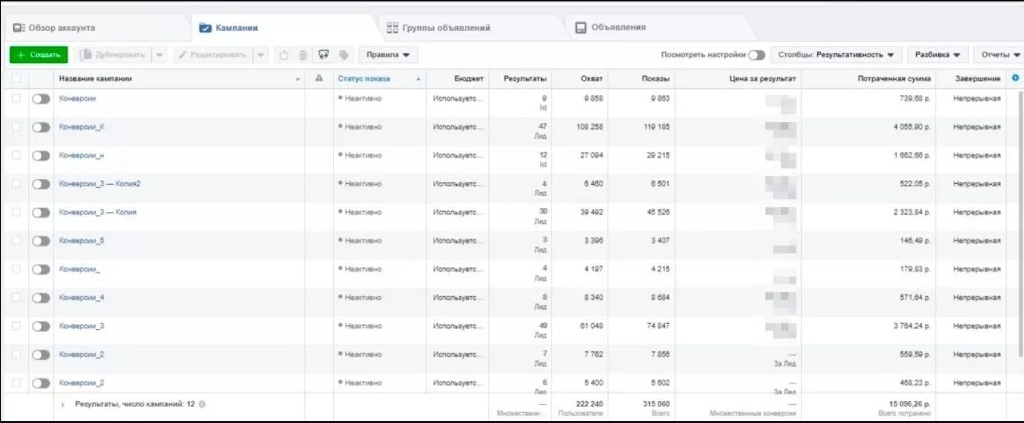The width and height of the screenshot is (1024, 423).
Task: Click the green Создать button
Action: (x=39, y=55)
